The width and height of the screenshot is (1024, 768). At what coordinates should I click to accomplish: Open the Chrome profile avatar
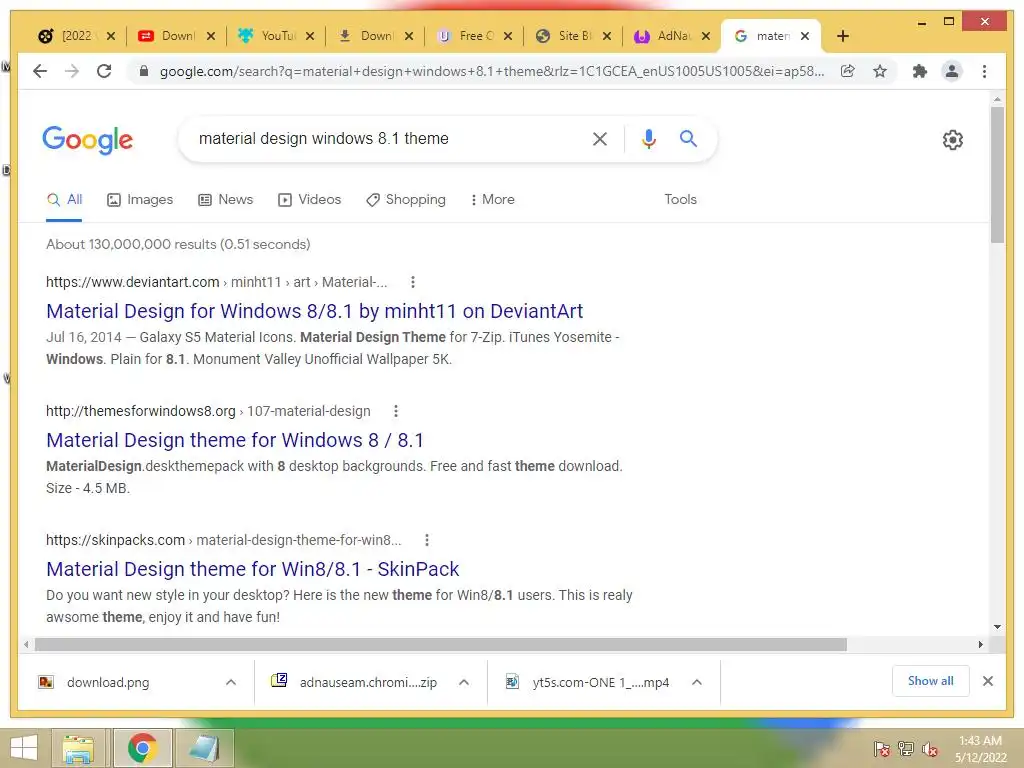pos(952,71)
